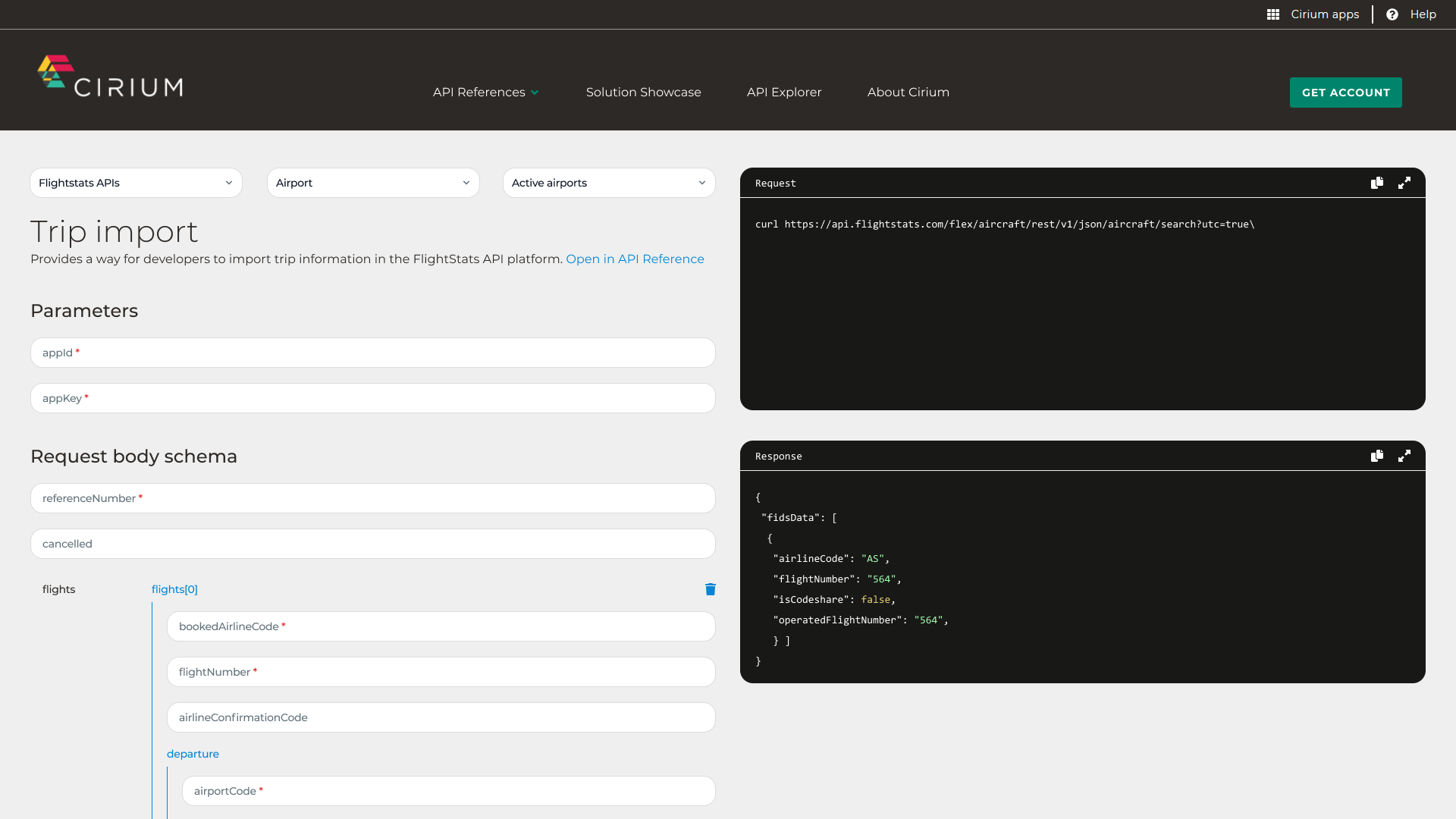
Task: Open the Airport category dropdown
Action: (x=373, y=183)
